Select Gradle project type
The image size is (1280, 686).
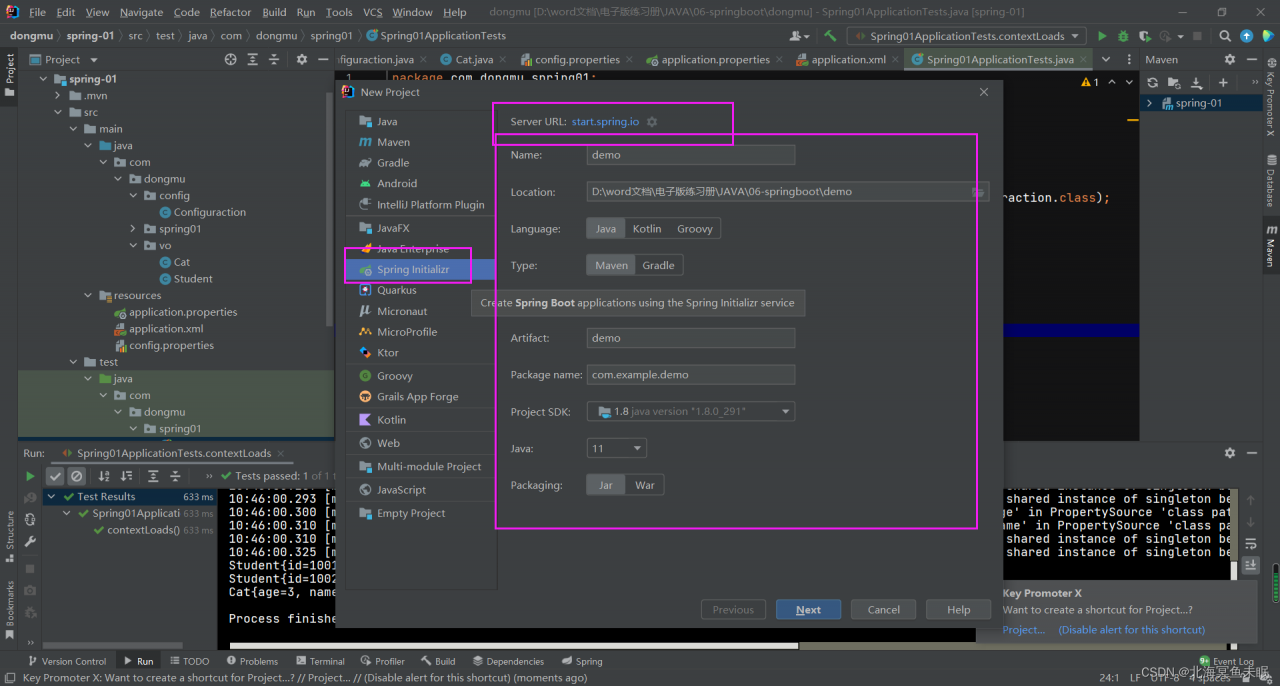[x=658, y=265]
